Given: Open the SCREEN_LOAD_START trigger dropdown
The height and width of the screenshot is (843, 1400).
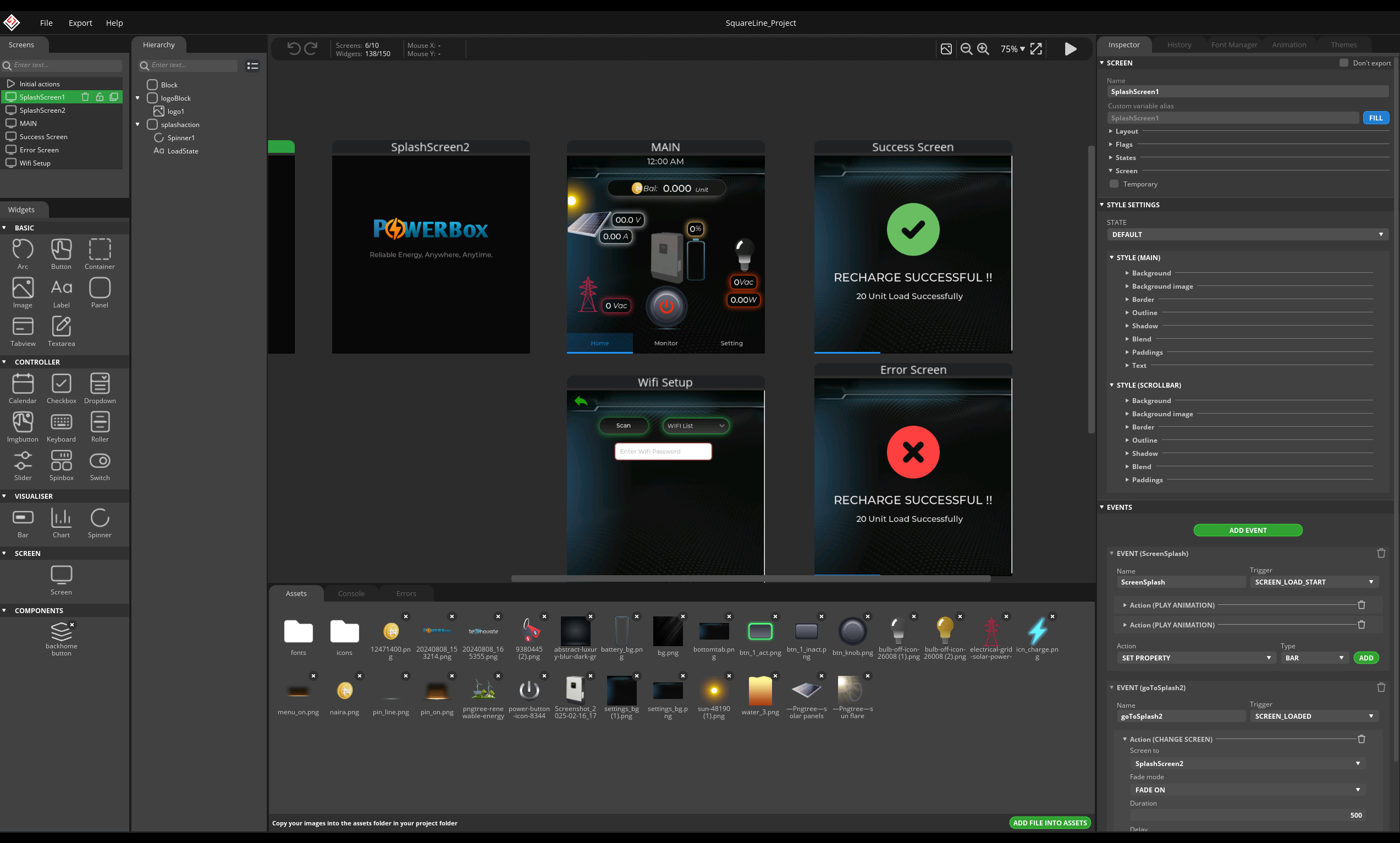Looking at the screenshot, I should [x=1314, y=582].
